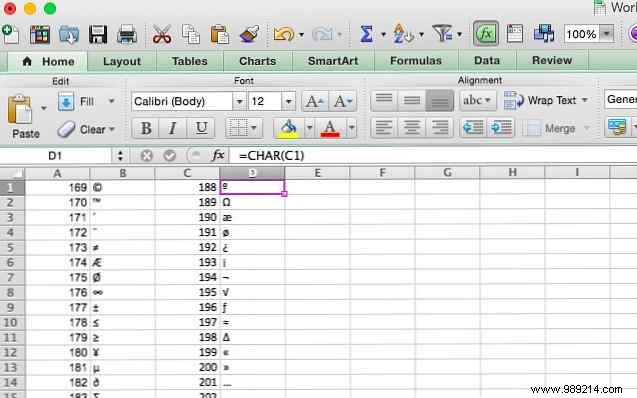Open the Toolbox icon
Screen dimensions: 637x398
515,34
